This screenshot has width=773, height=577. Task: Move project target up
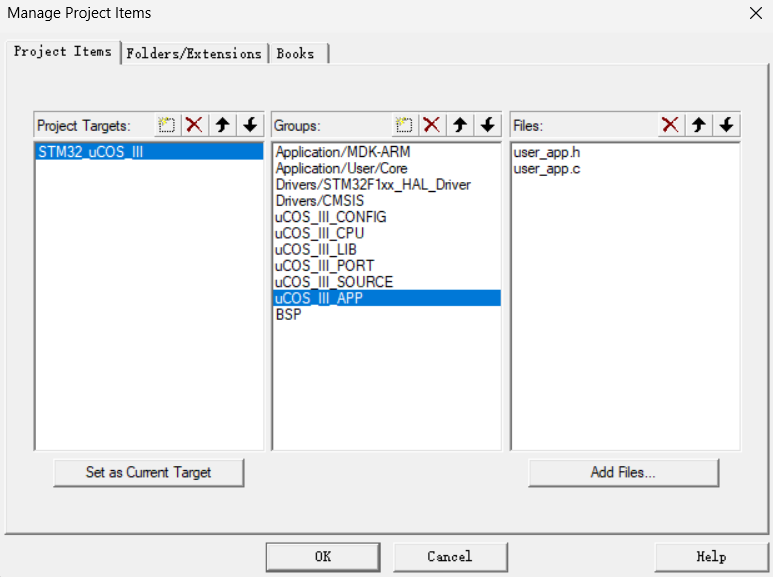pyautogui.click(x=222, y=125)
